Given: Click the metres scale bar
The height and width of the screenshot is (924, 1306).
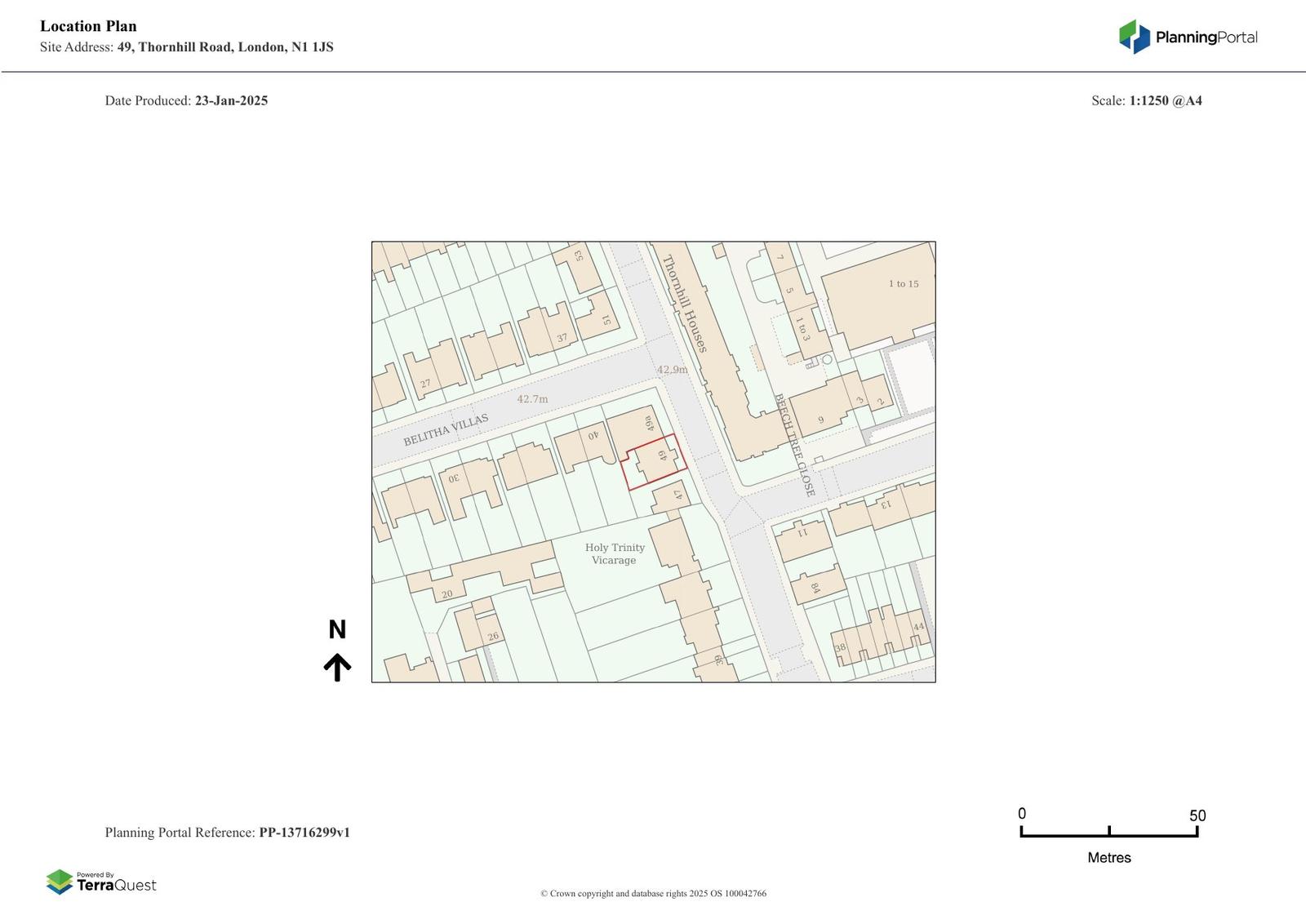Looking at the screenshot, I should [x=1108, y=832].
